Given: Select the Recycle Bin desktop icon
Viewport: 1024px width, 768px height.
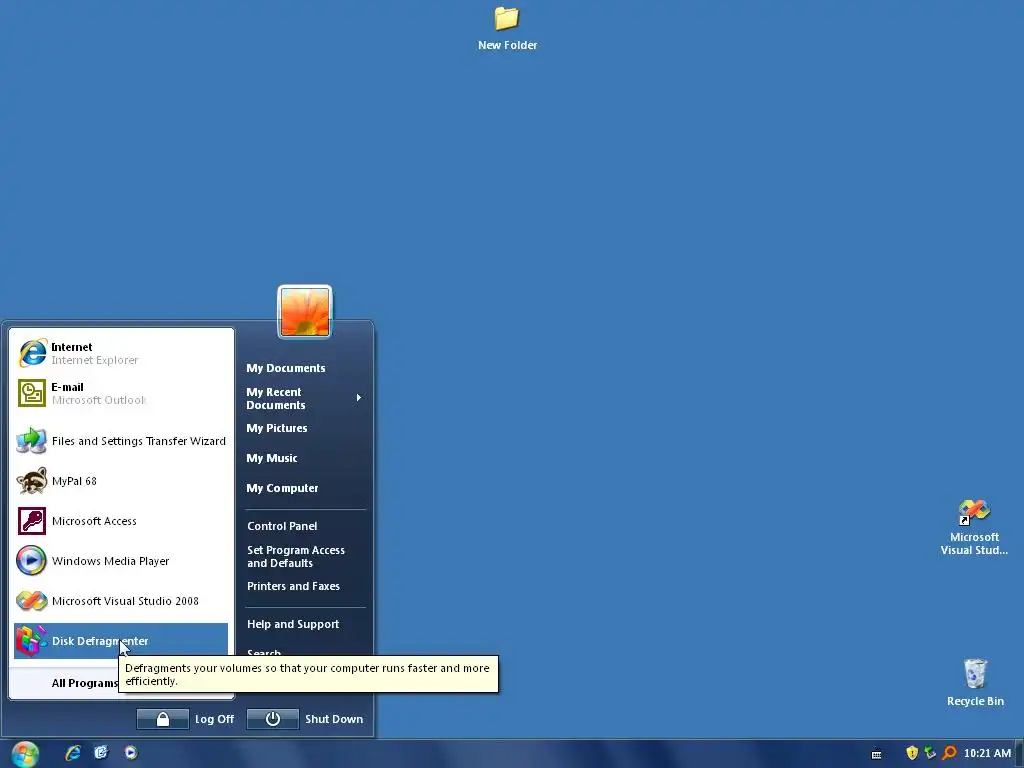Looking at the screenshot, I should click(x=975, y=682).
